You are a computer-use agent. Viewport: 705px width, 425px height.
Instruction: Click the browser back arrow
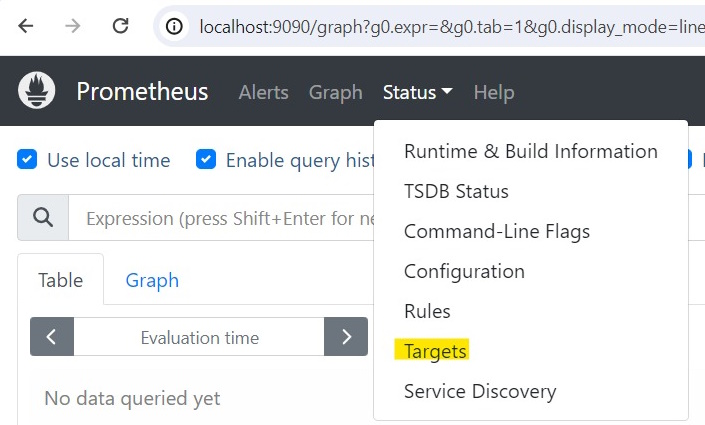point(26,26)
